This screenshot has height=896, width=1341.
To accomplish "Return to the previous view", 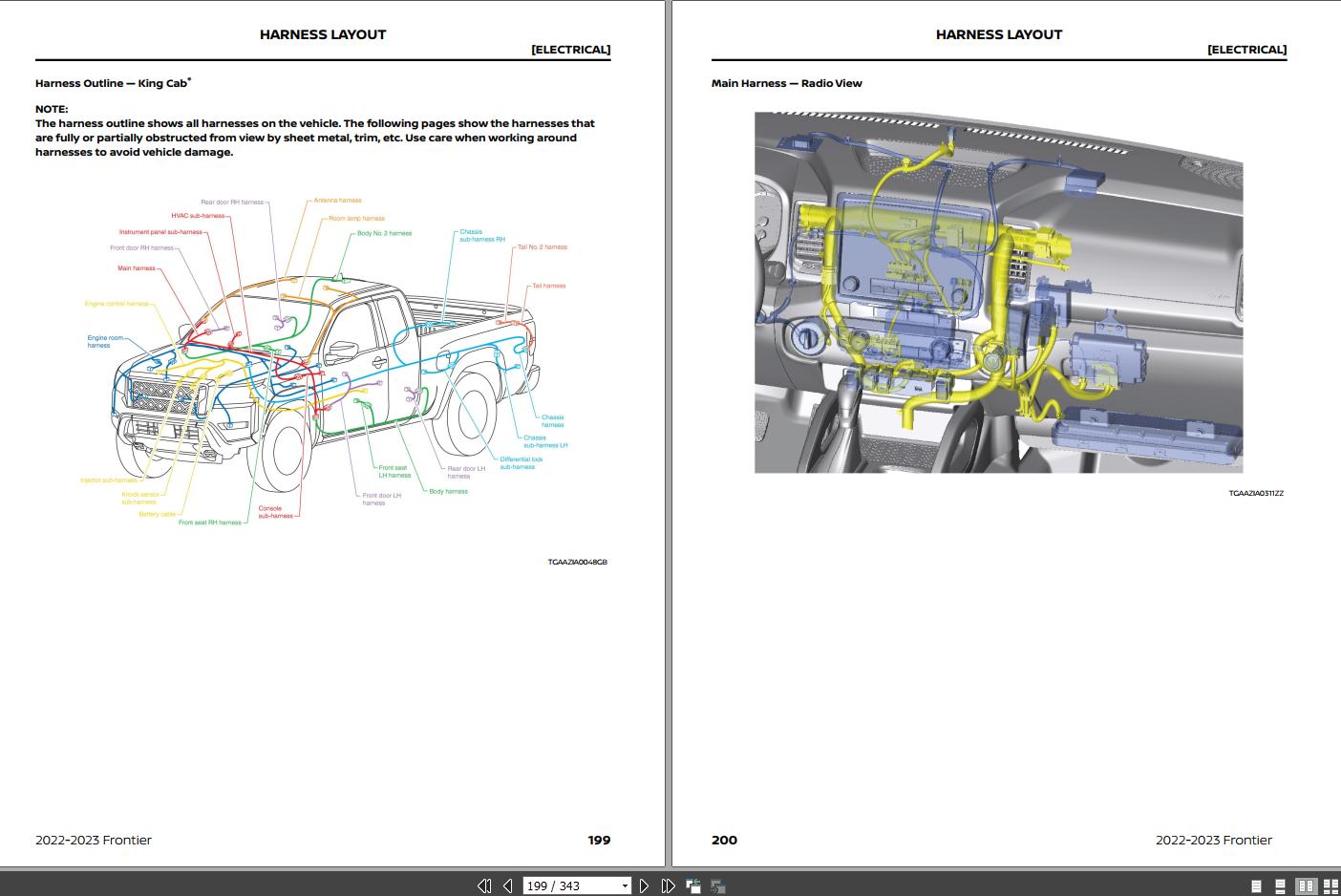I will point(692,885).
